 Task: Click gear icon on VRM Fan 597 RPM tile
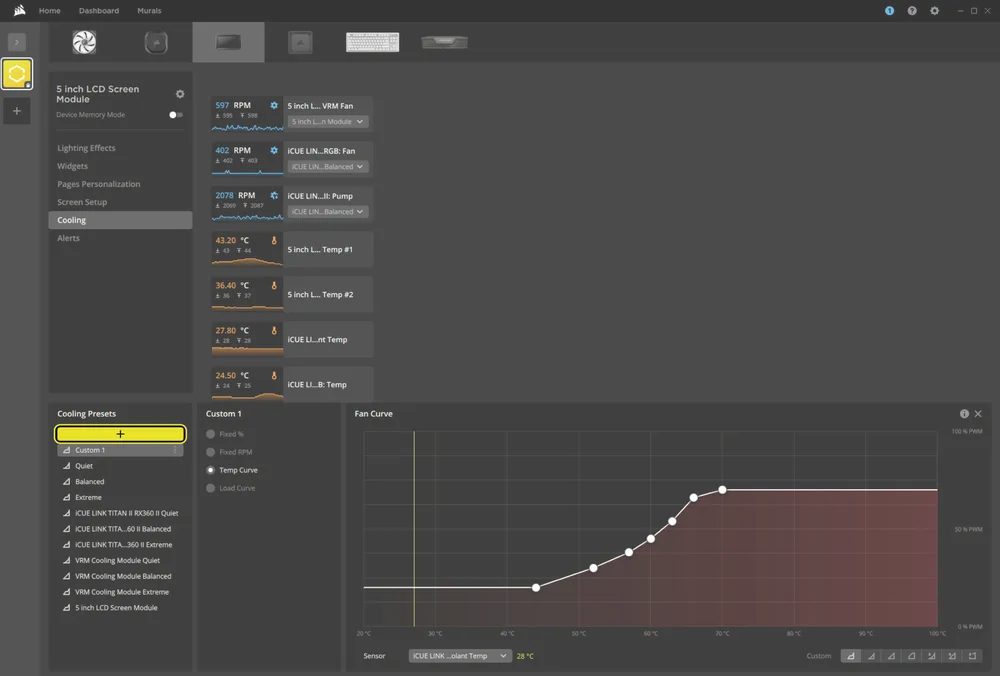(274, 105)
